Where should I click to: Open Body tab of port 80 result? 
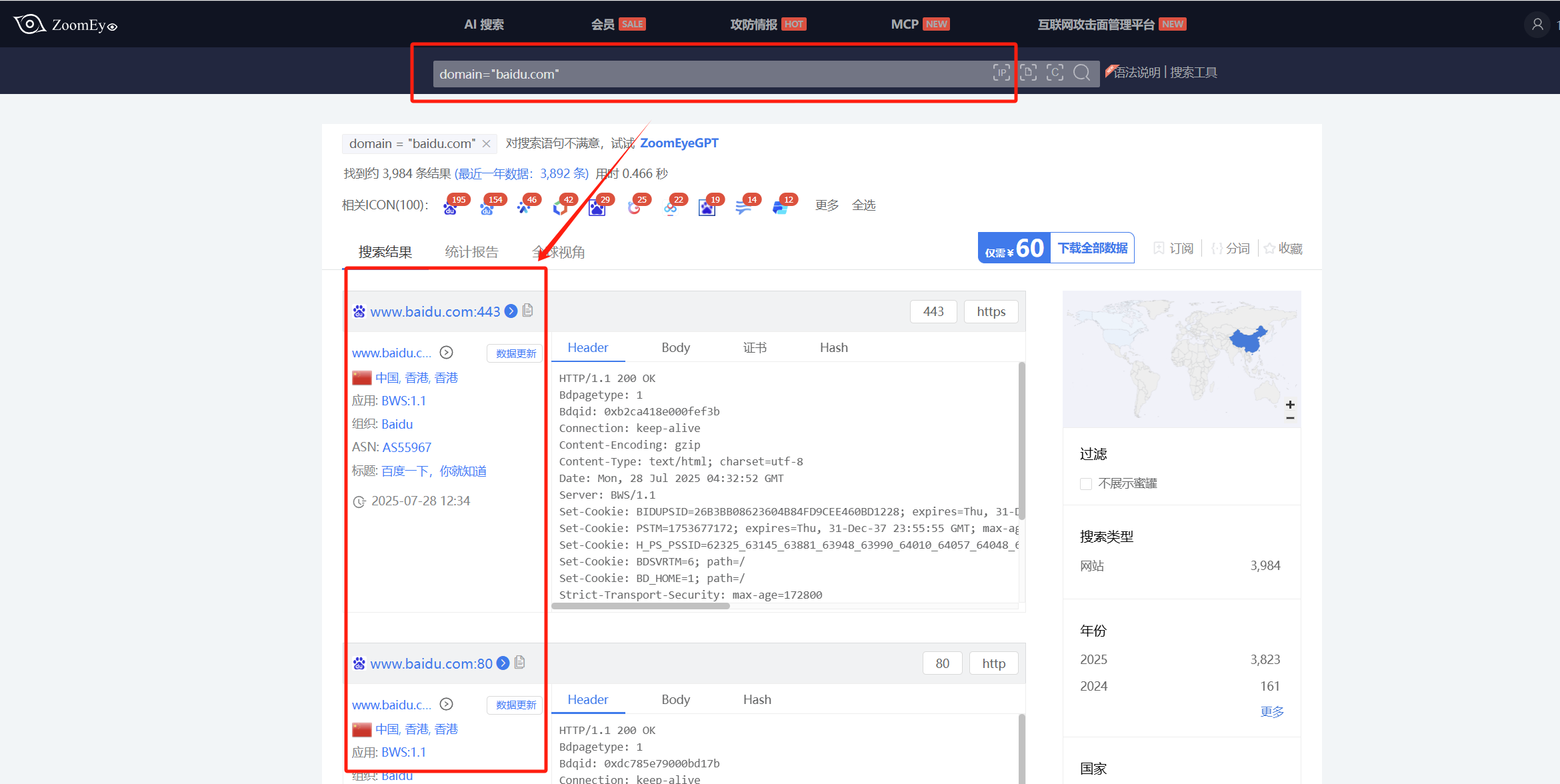pyautogui.click(x=675, y=700)
